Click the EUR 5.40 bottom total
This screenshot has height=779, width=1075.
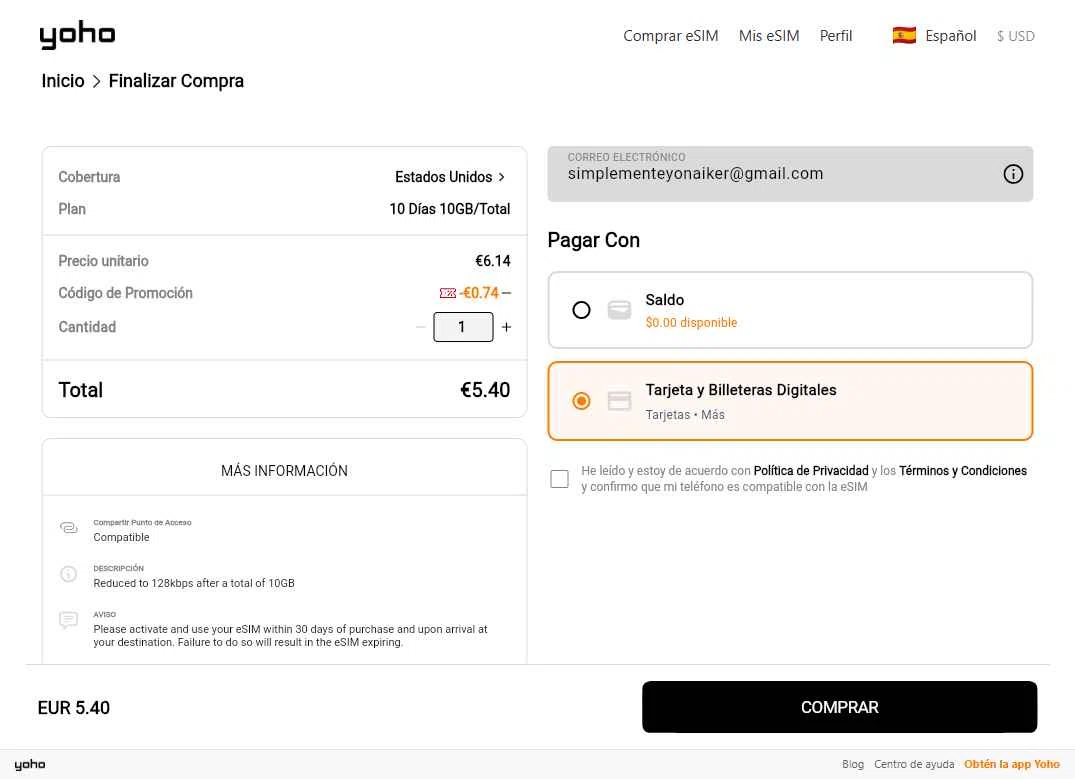point(73,708)
